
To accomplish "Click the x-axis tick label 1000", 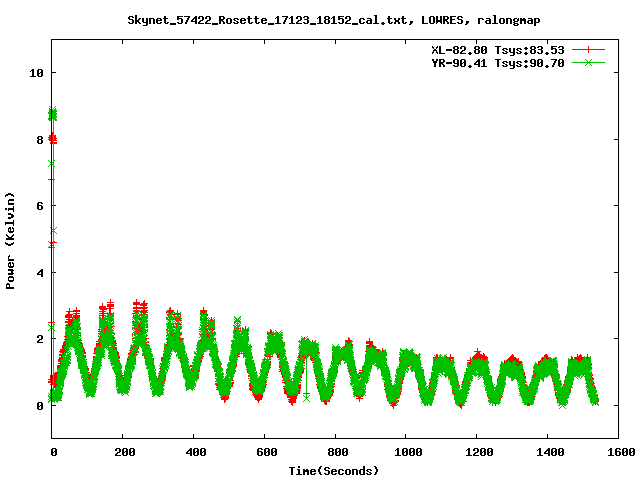I will tap(408, 452).
